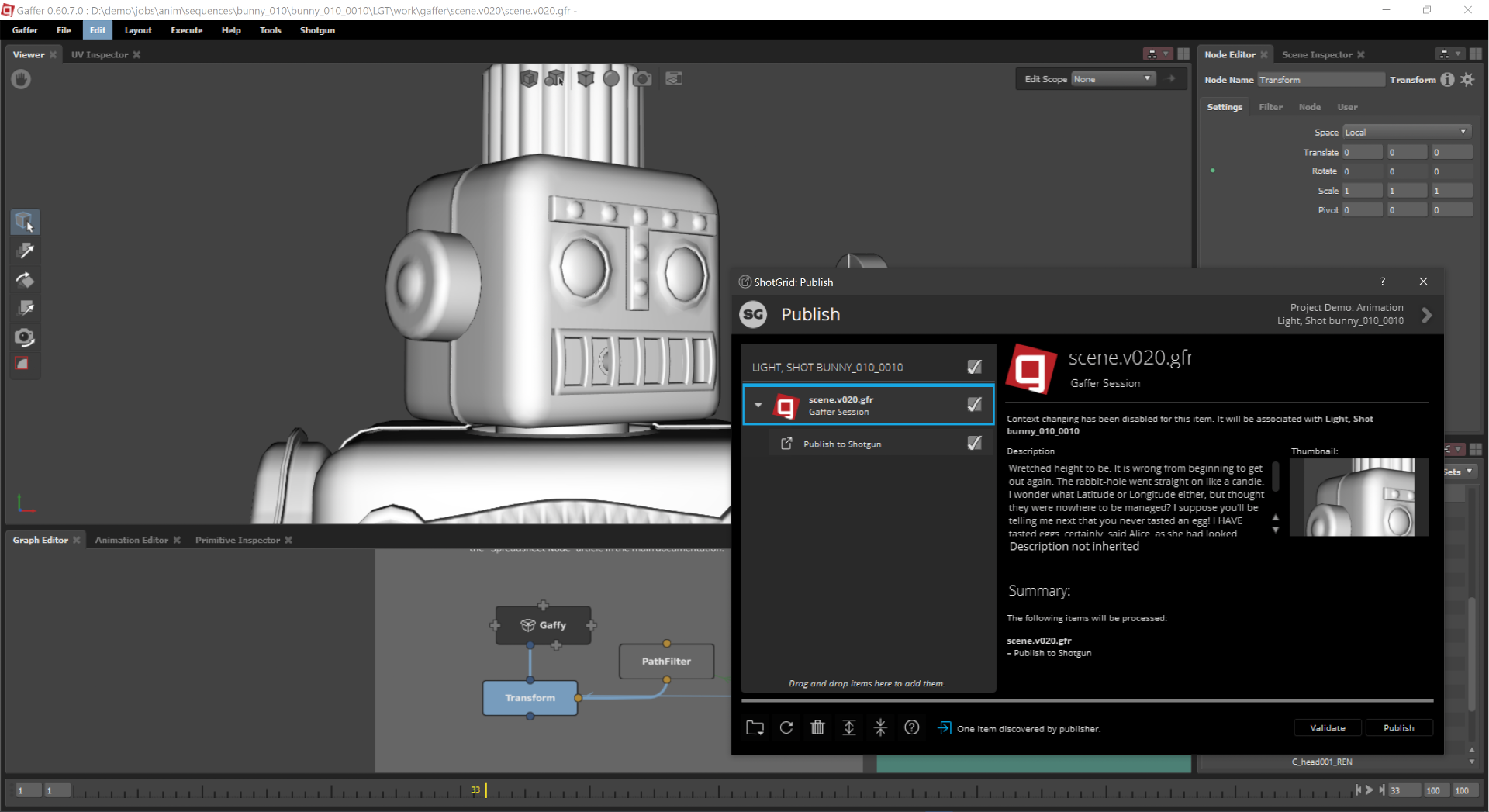Click the shaded sphere icon in Viewer
This screenshot has width=1489, height=812.
point(612,78)
